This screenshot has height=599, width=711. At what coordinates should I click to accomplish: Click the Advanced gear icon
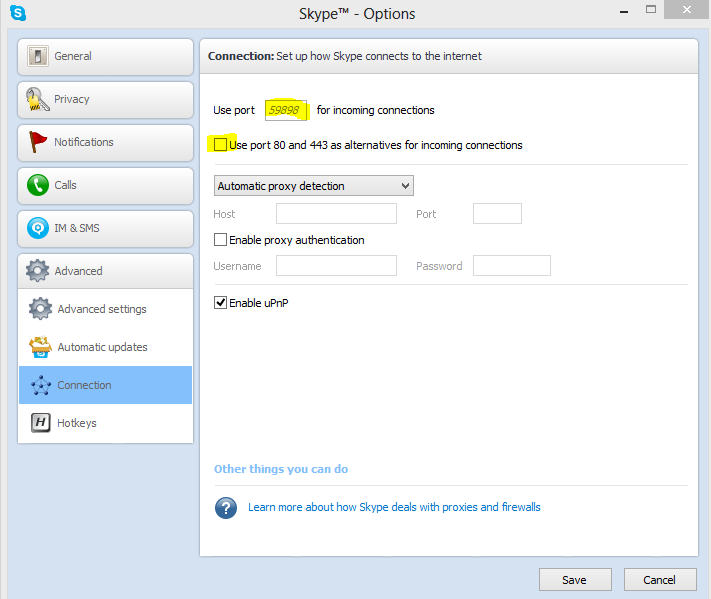(37, 271)
